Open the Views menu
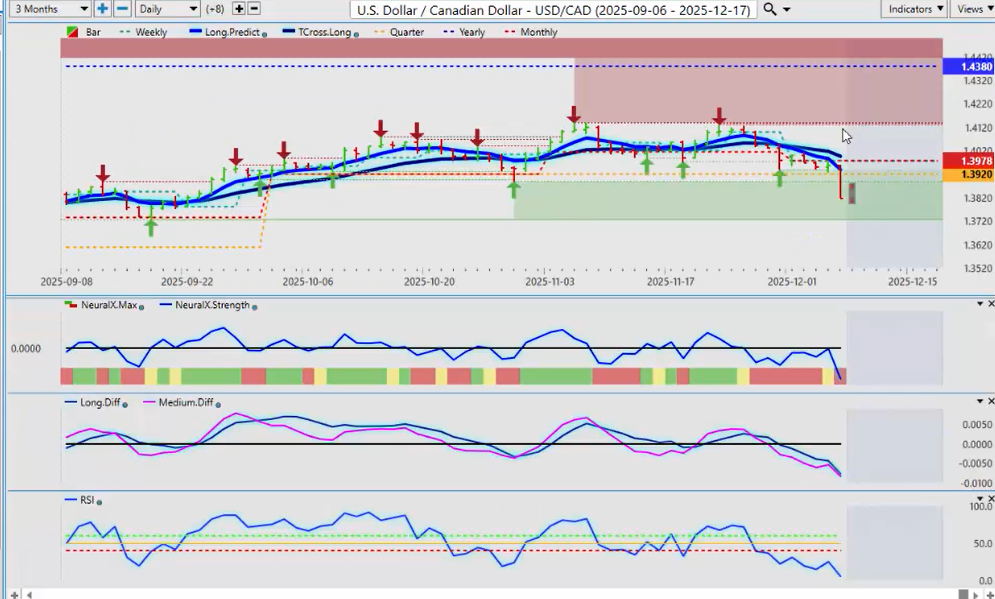The width and height of the screenshot is (995, 599). coord(970,9)
